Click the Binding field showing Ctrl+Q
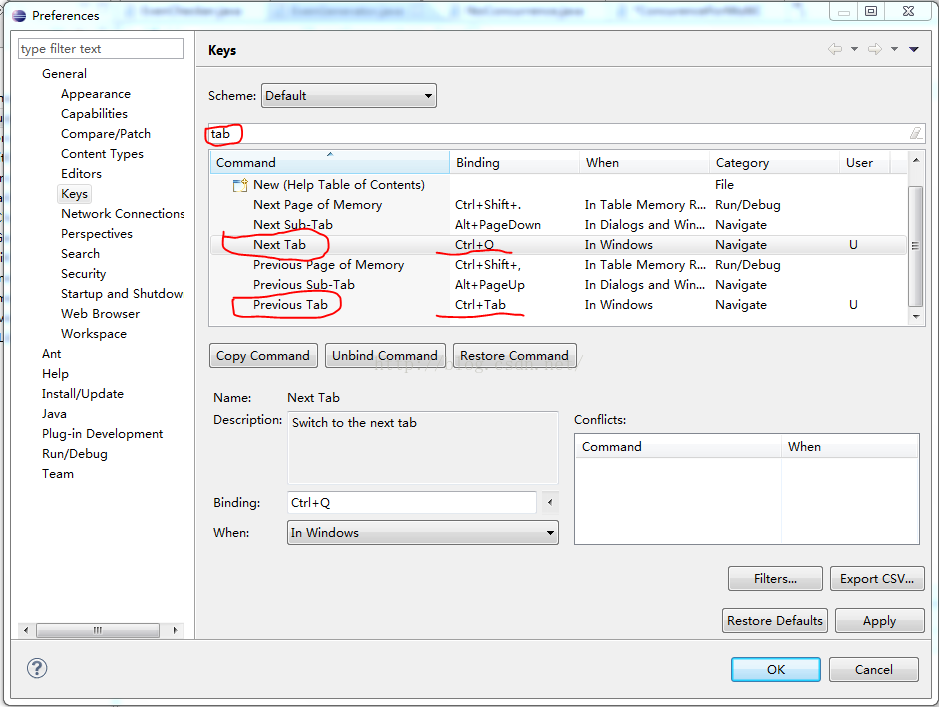 (x=412, y=502)
